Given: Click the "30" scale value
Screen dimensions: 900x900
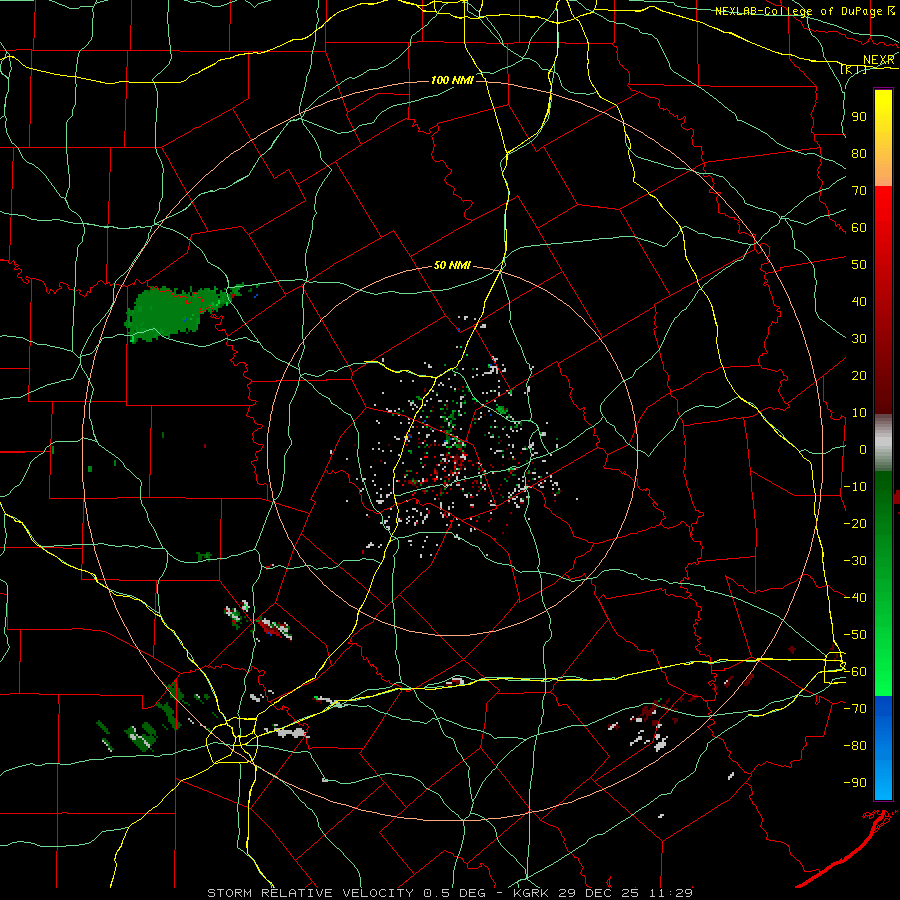Looking at the screenshot, I should click(x=859, y=339).
